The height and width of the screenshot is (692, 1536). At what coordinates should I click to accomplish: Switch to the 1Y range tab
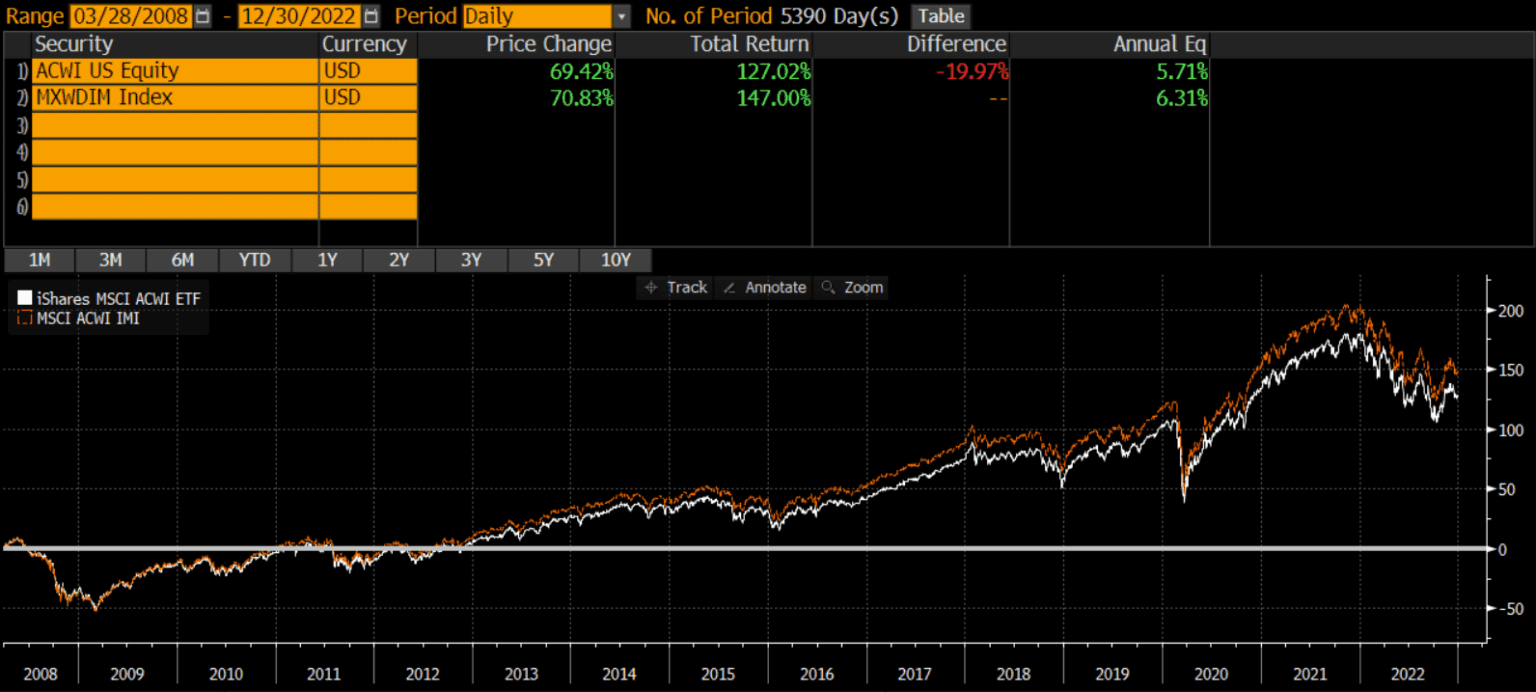[x=326, y=260]
